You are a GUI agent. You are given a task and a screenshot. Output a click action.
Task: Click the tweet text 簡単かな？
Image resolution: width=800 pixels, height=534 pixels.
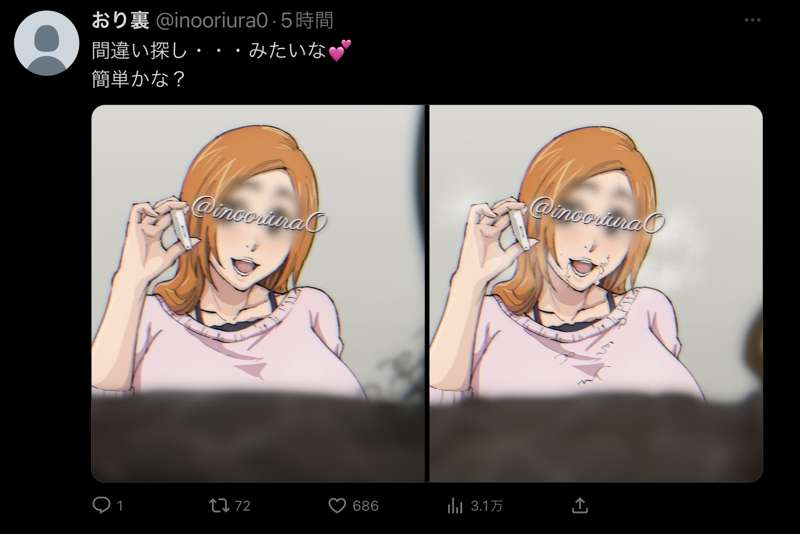138,79
